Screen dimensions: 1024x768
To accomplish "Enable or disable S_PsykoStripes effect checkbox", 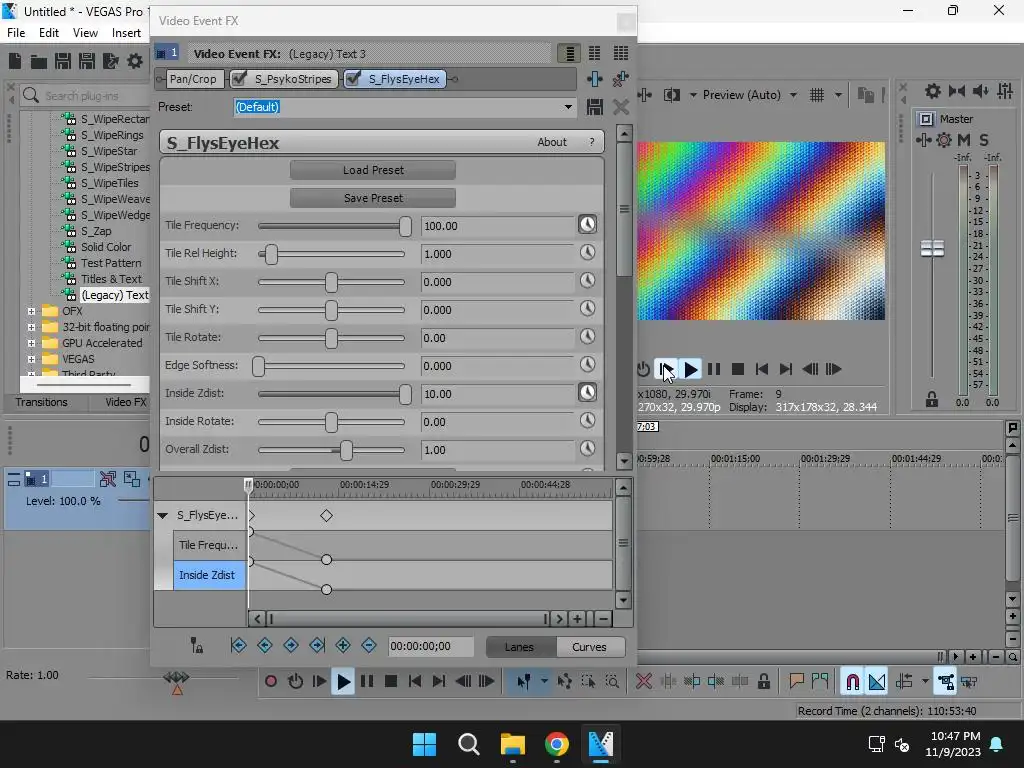I will pyautogui.click(x=240, y=79).
